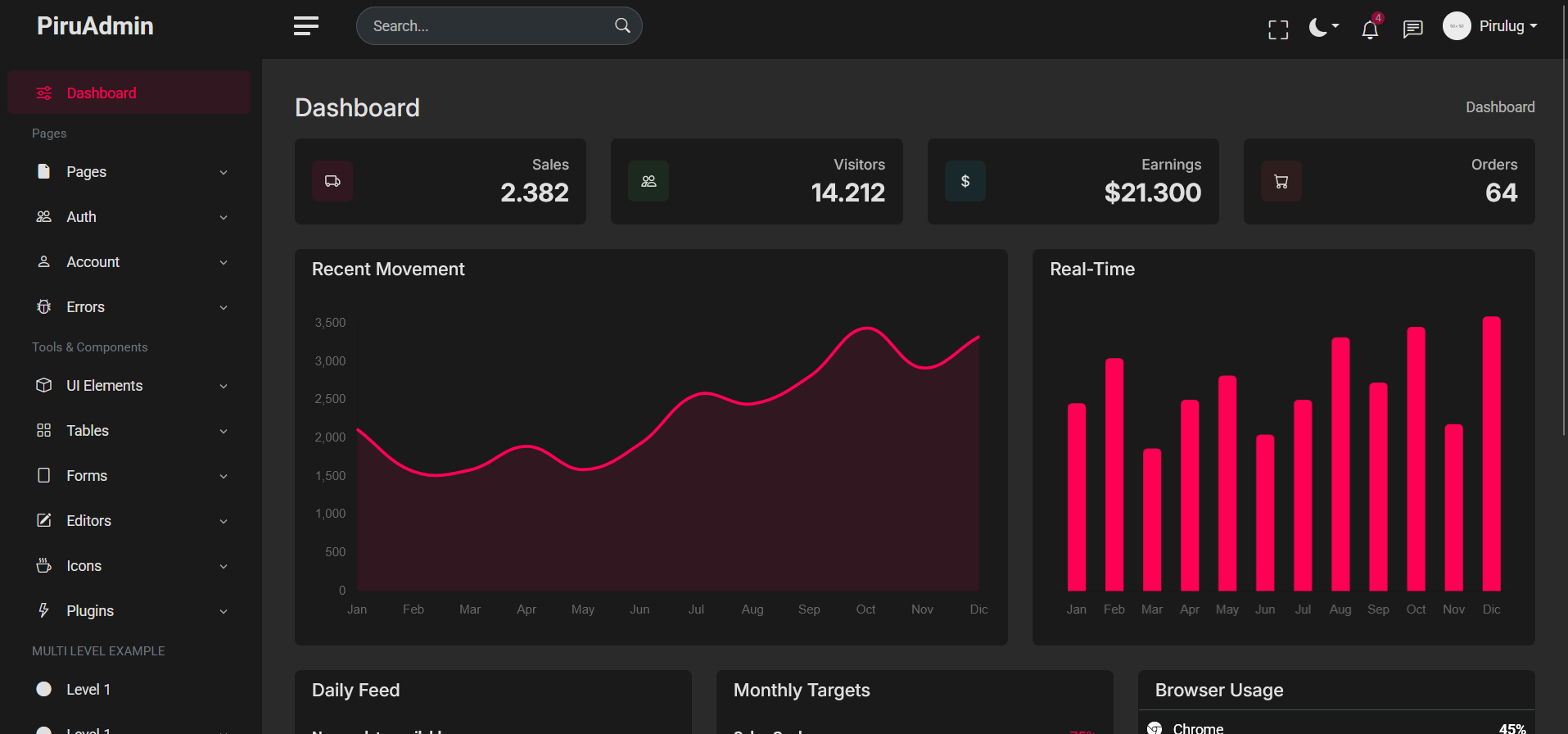Click the Dashboard sliders icon
The image size is (1568, 734).
click(44, 93)
